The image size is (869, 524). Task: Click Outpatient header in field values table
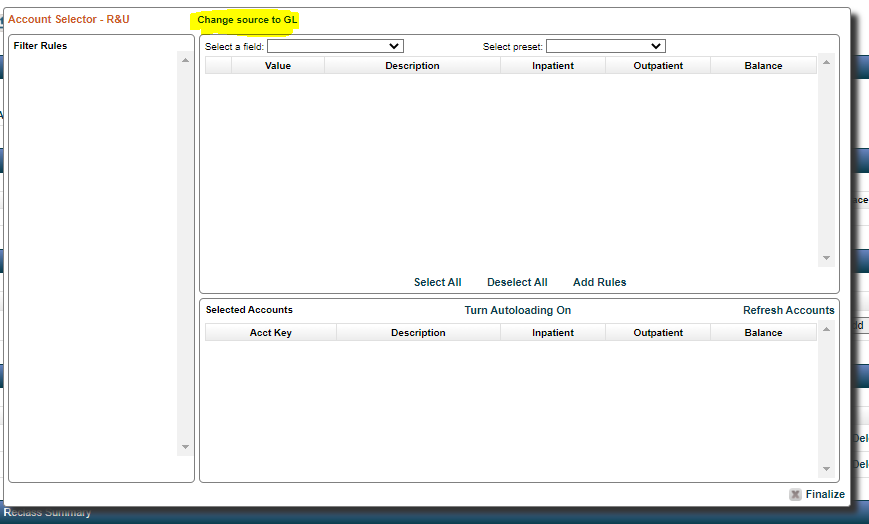tap(658, 65)
